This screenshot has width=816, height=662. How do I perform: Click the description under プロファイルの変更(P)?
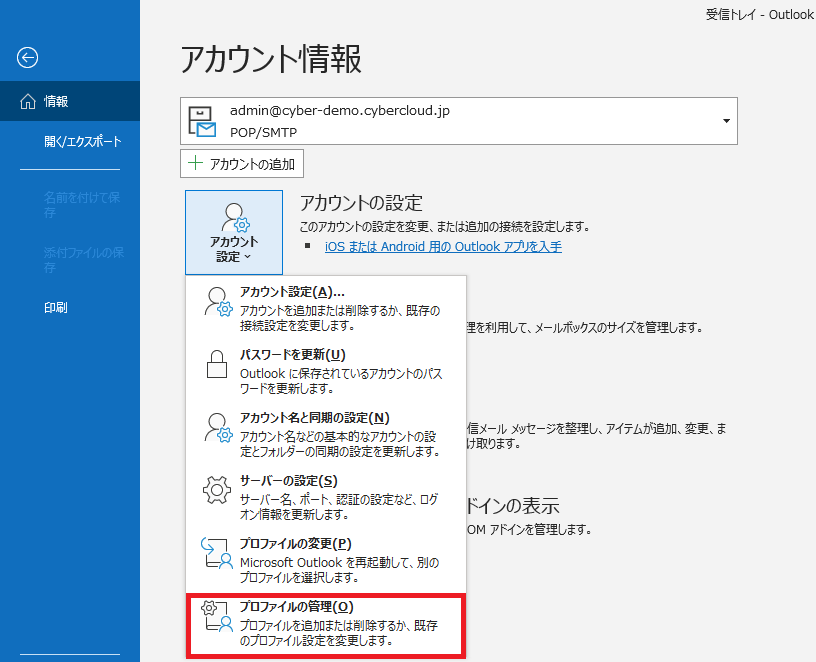[339, 570]
